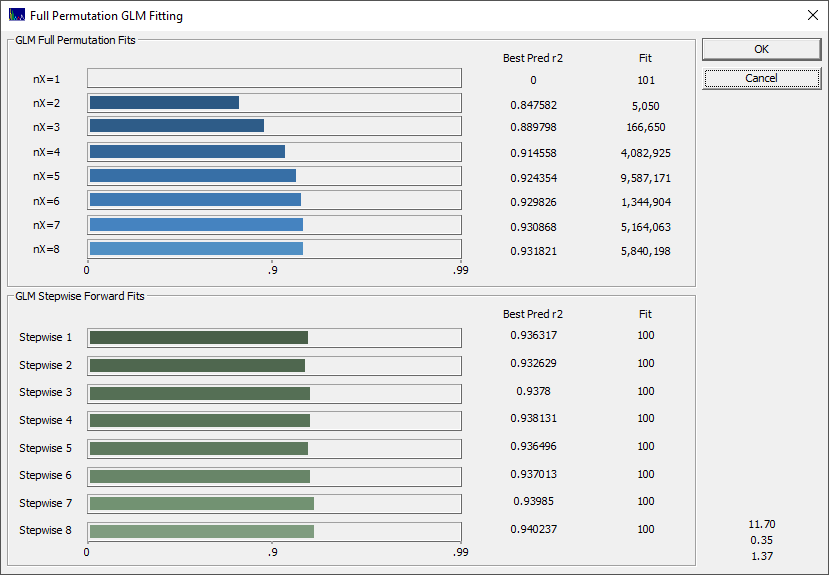The width and height of the screenshot is (829, 575).
Task: Click the stepwise r2 value 0.938131
Action: [x=533, y=418]
